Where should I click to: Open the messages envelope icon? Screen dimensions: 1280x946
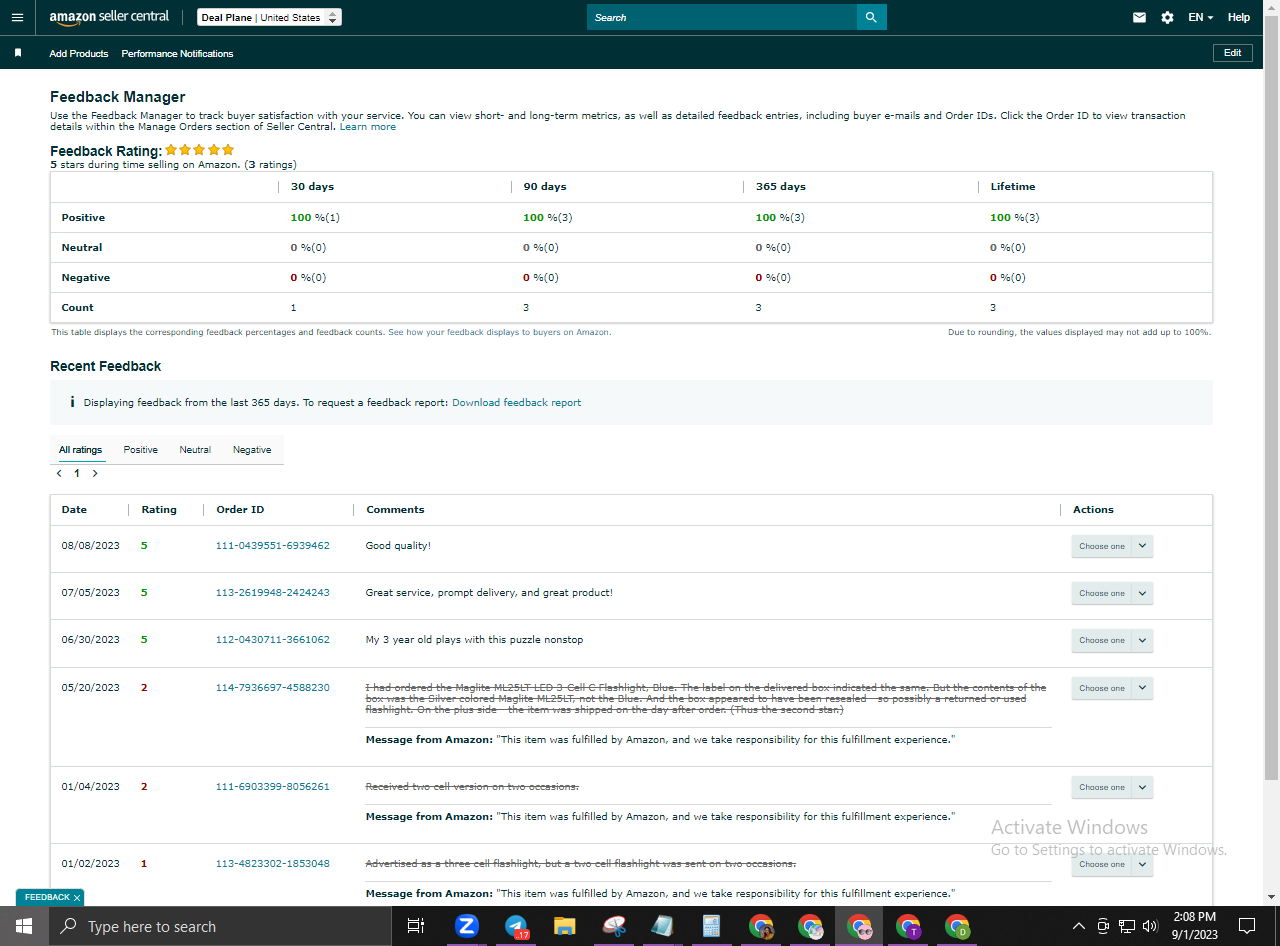coord(1139,17)
